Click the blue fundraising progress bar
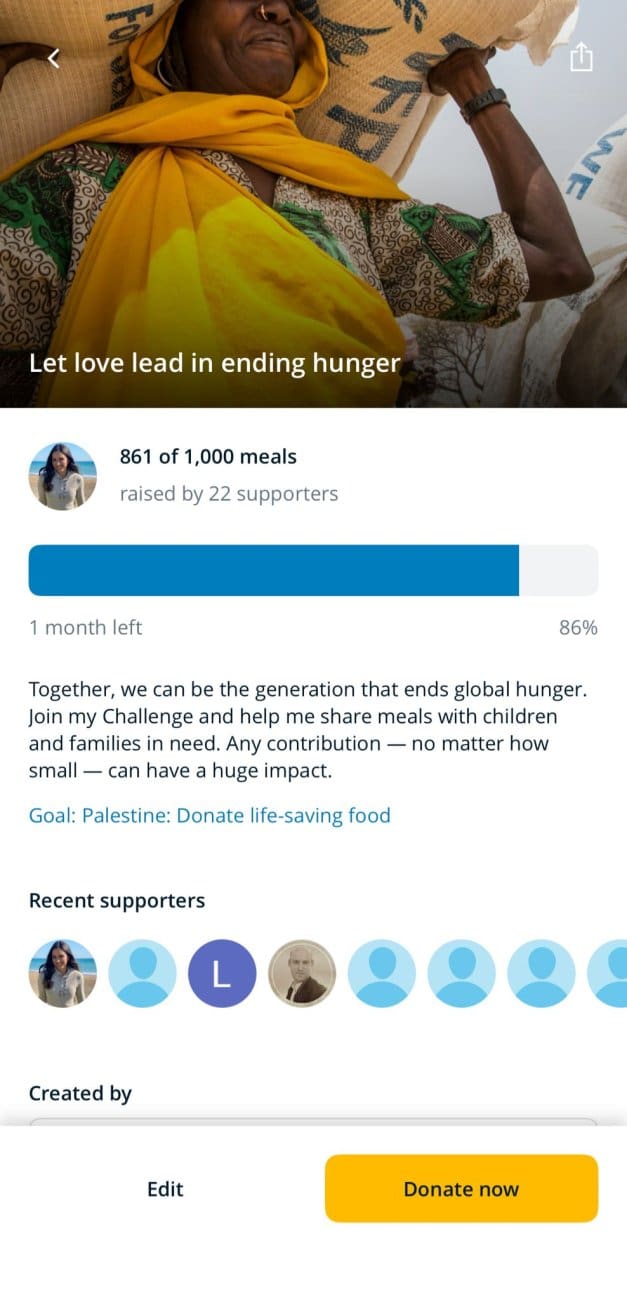This screenshot has width=627, height=1300. (x=273, y=570)
